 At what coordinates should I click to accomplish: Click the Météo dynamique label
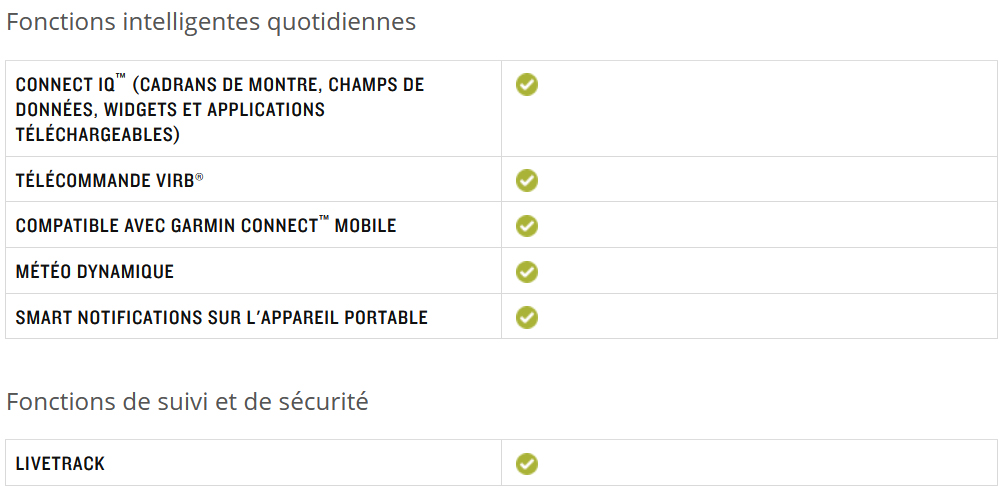coord(95,272)
